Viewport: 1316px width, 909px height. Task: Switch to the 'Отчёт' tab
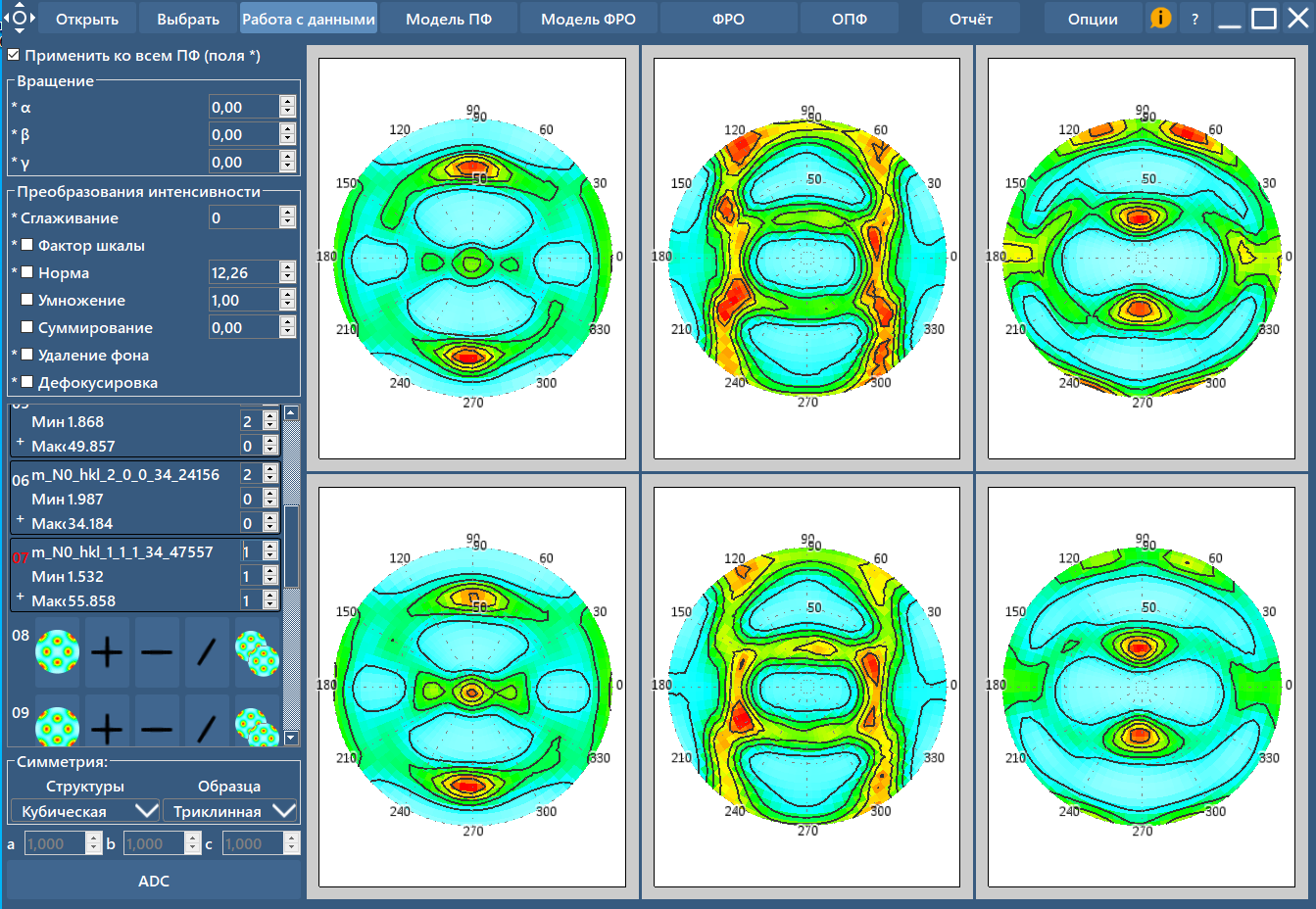[x=970, y=19]
